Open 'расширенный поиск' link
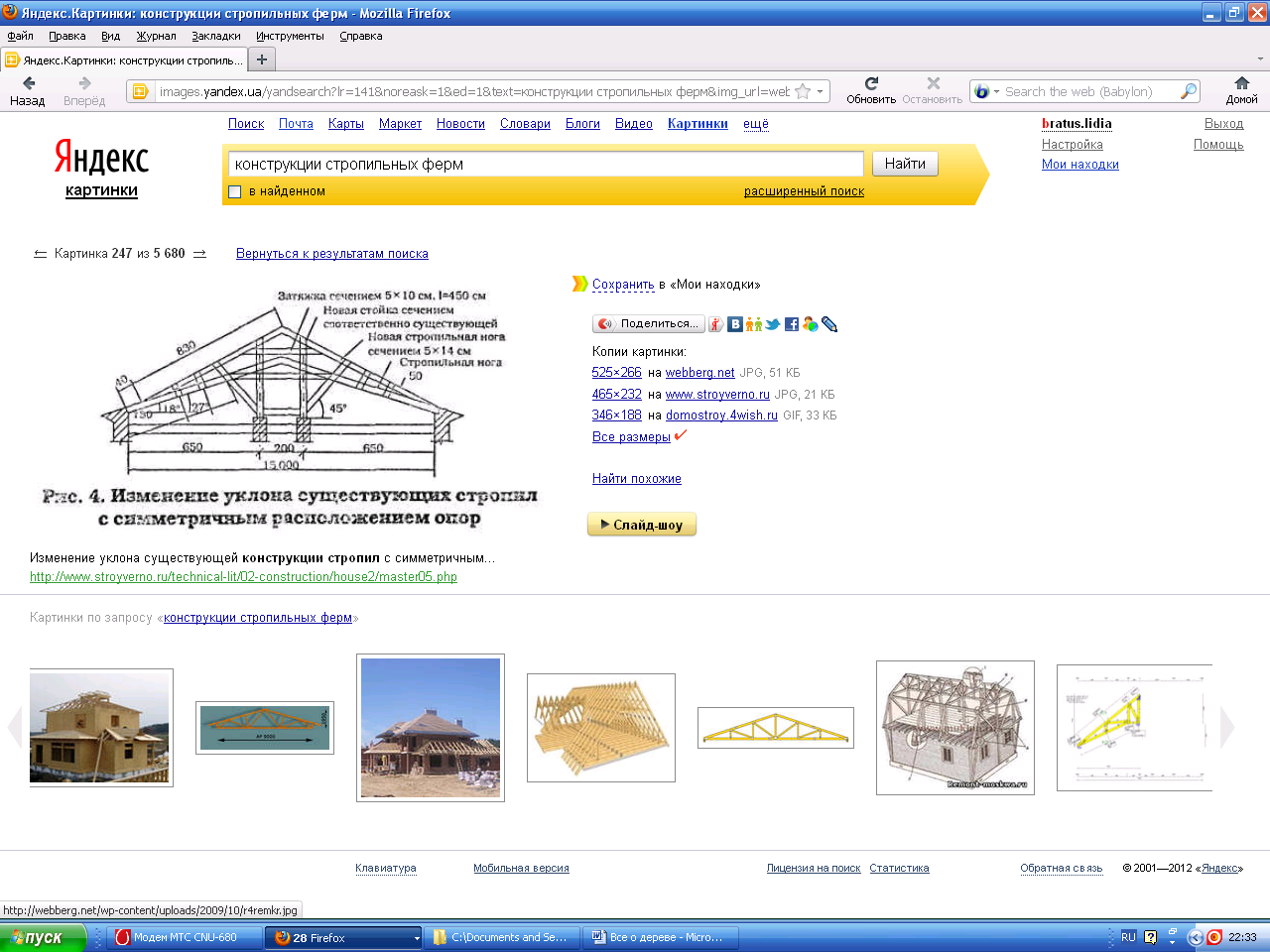This screenshot has height=952, width=1270. (x=804, y=191)
